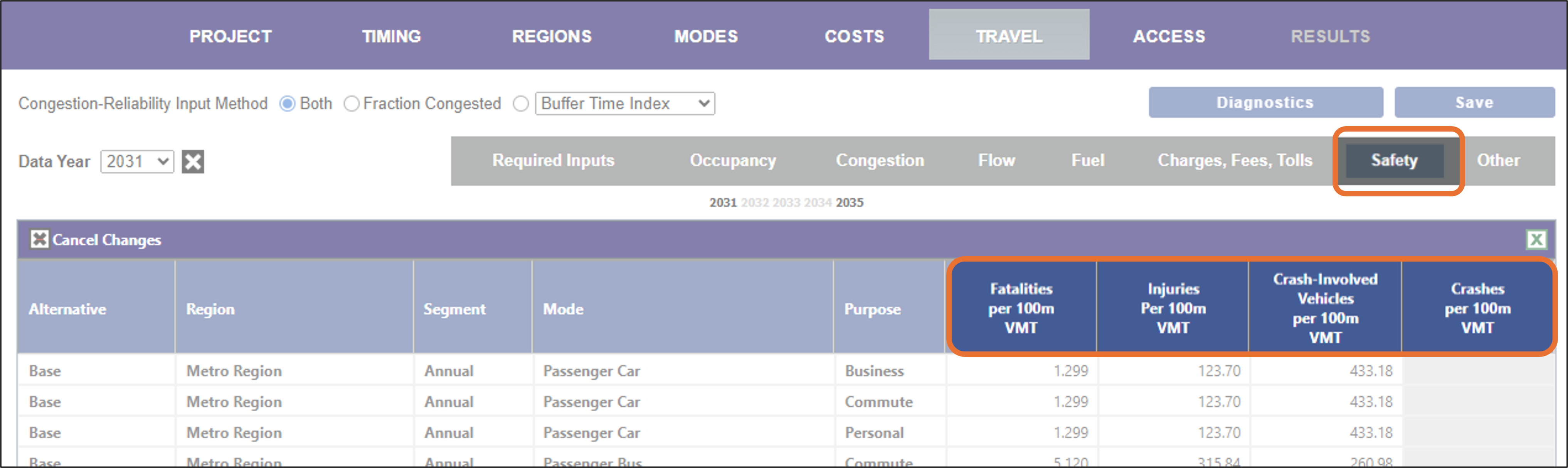Switch to the COSTS tab
Viewport: 1568px width, 468px height.
click(855, 37)
